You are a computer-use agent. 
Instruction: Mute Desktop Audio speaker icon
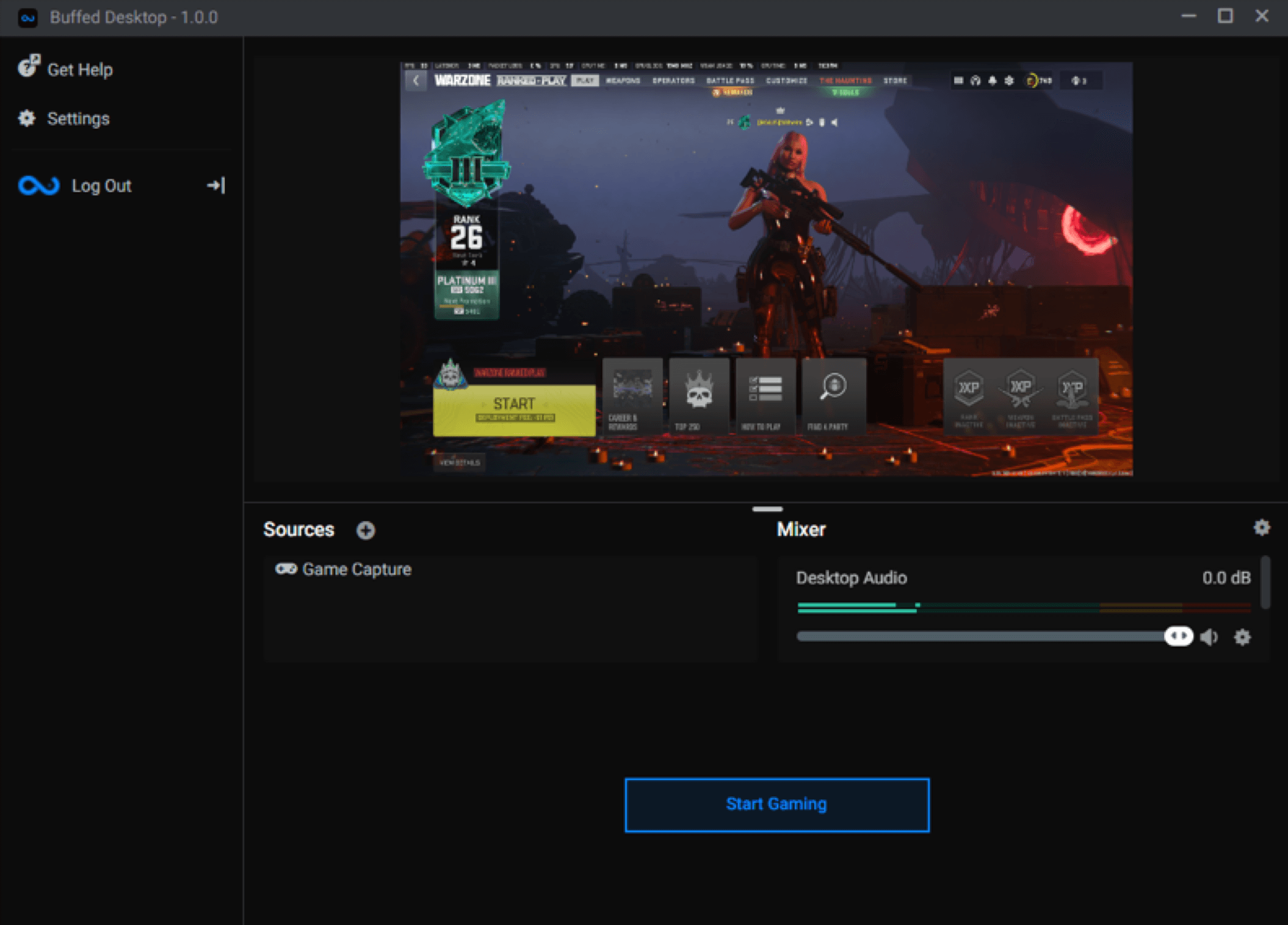1209,637
